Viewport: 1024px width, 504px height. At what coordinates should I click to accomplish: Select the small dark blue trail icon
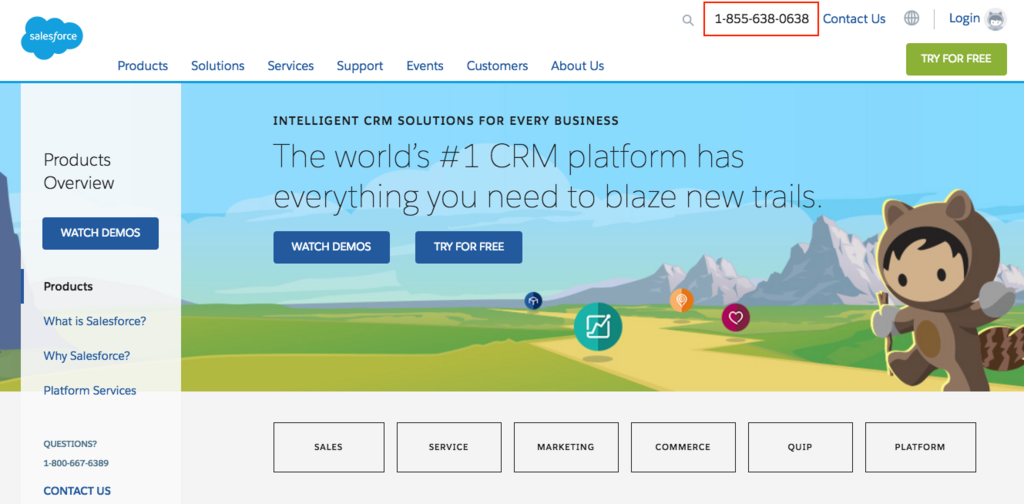coord(534,301)
